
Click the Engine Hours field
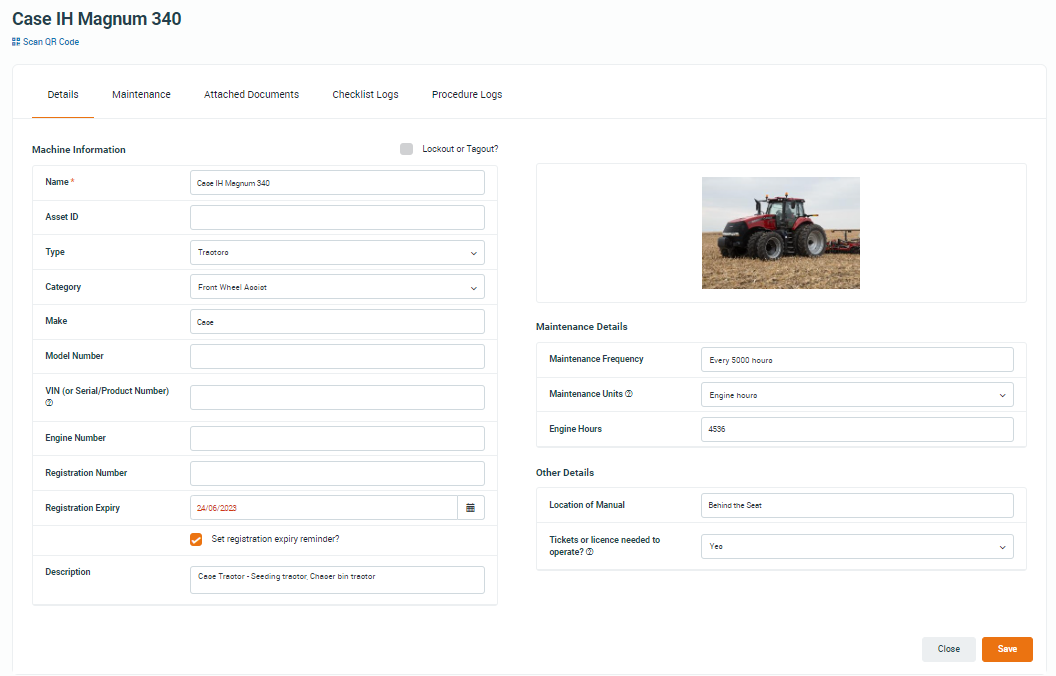857,429
